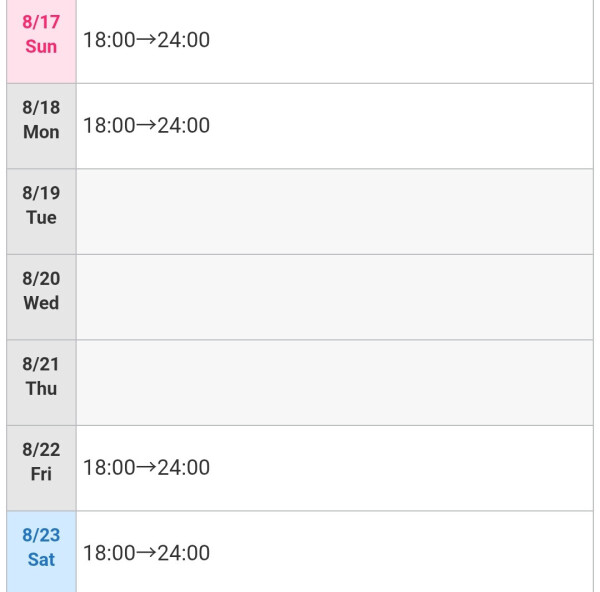Select the 8/19 Tue date cell
The height and width of the screenshot is (592, 600).
[41, 212]
